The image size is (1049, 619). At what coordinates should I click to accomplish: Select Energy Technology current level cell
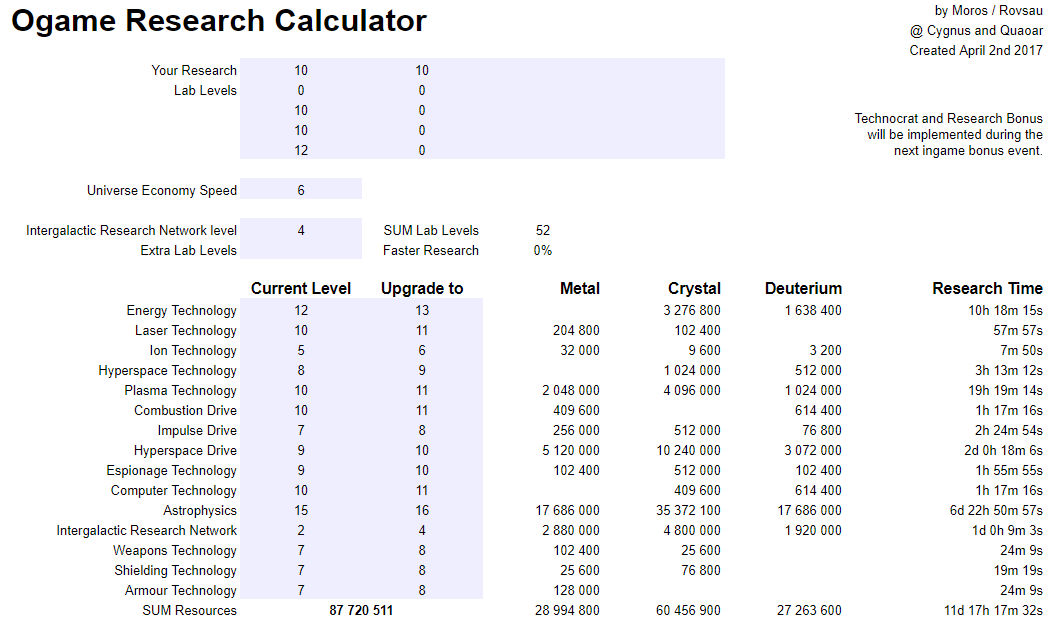301,311
